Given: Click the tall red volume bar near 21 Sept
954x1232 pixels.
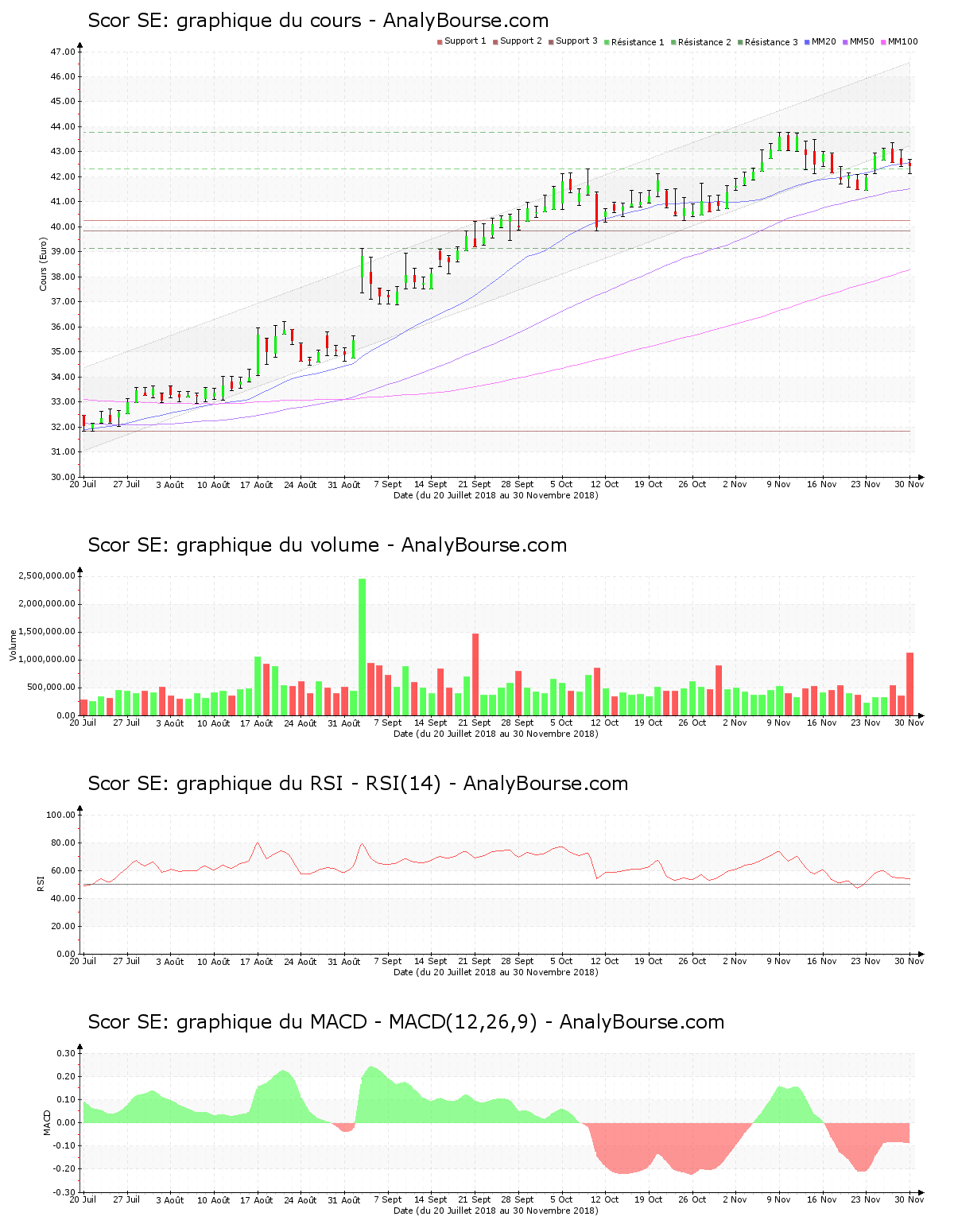Looking at the screenshot, I should (x=475, y=674).
